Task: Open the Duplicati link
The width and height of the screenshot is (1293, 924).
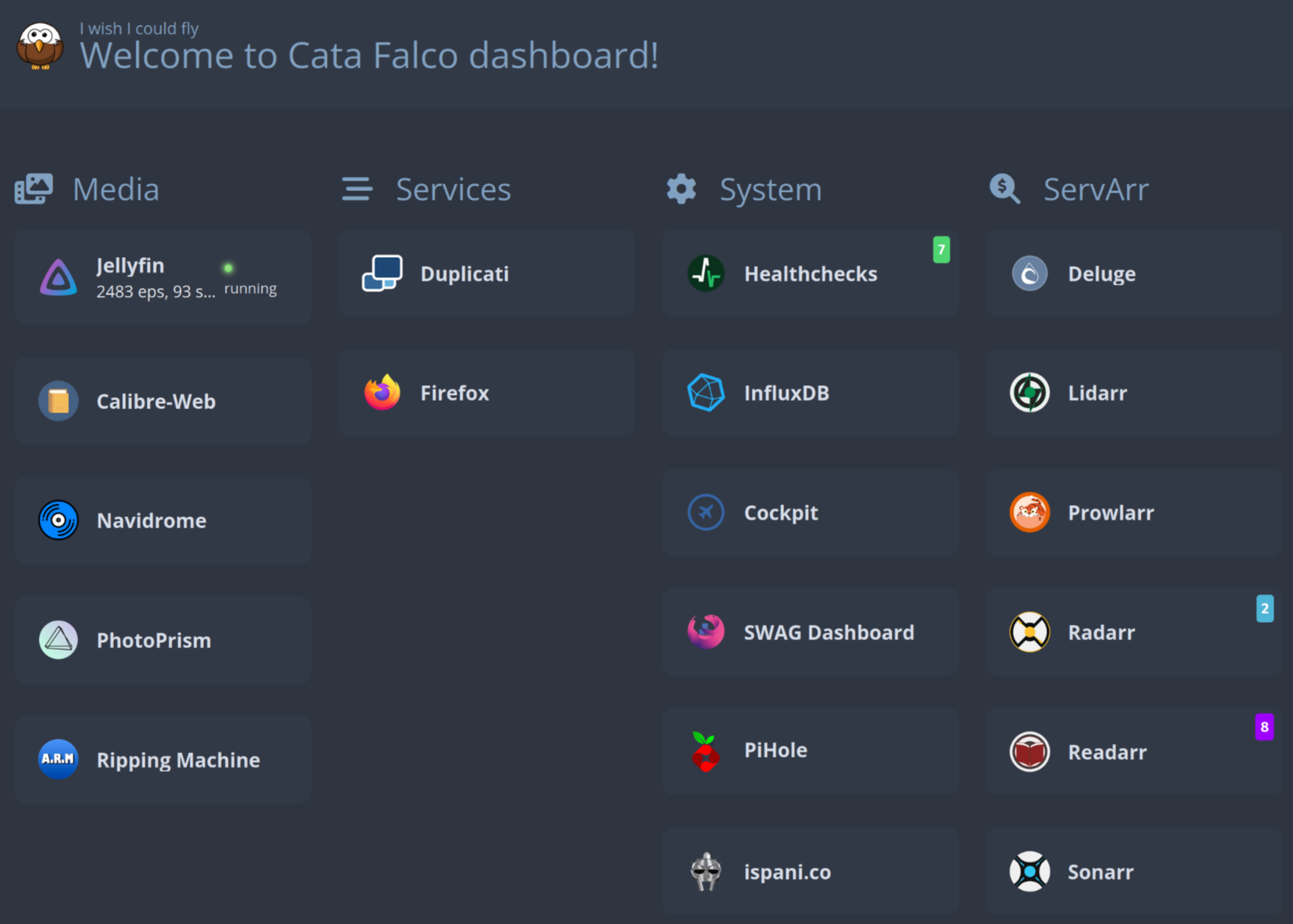Action: pyautogui.click(x=486, y=274)
